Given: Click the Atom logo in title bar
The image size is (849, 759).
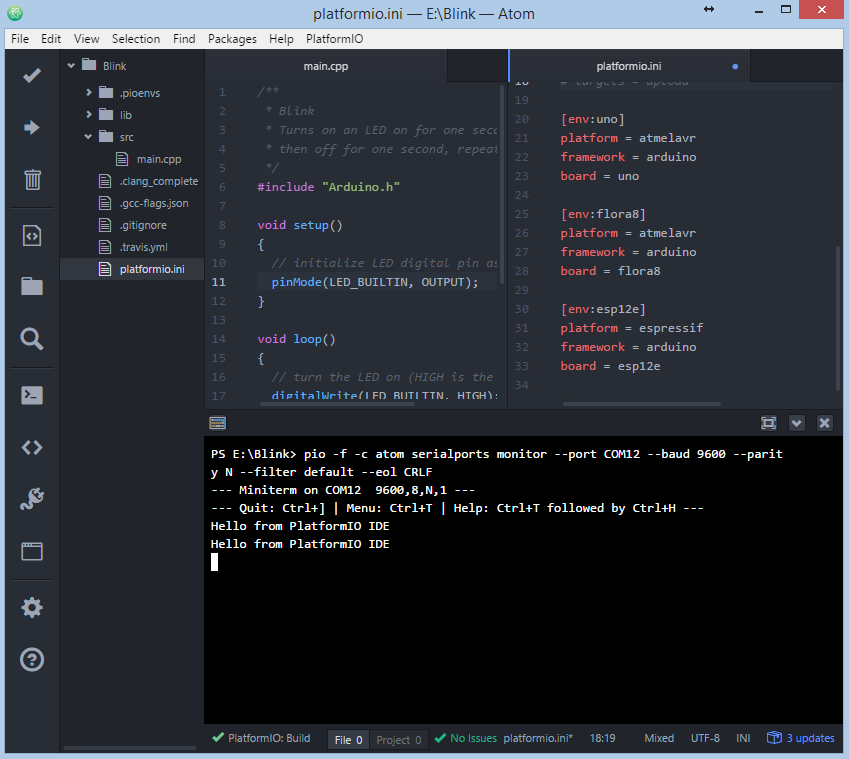Looking at the screenshot, I should click(x=15, y=13).
